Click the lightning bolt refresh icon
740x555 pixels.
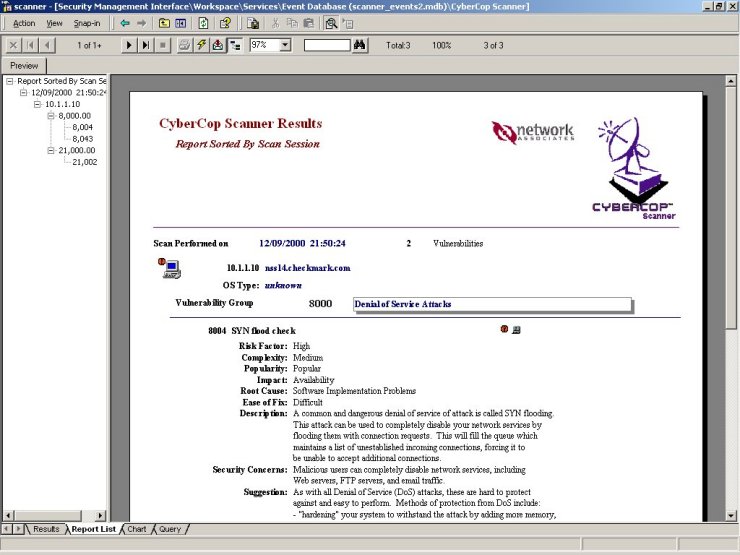[x=202, y=45]
